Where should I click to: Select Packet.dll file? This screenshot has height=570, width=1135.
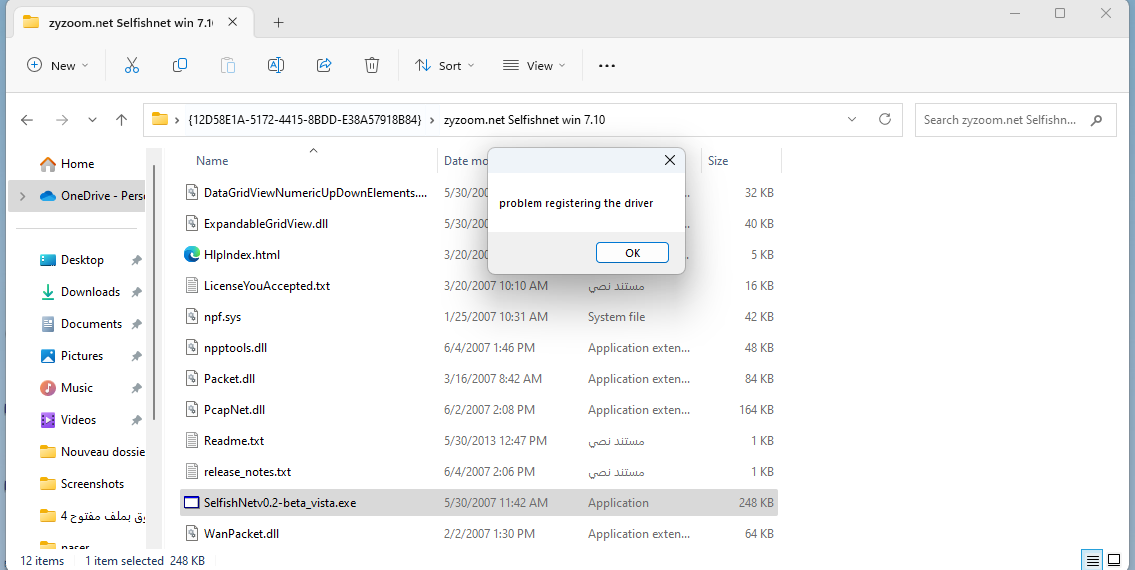point(478,379)
